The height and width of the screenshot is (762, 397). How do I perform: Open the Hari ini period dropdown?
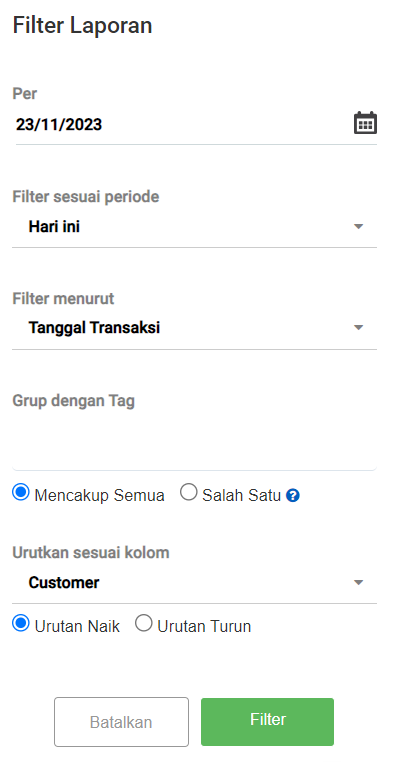pyautogui.click(x=194, y=227)
